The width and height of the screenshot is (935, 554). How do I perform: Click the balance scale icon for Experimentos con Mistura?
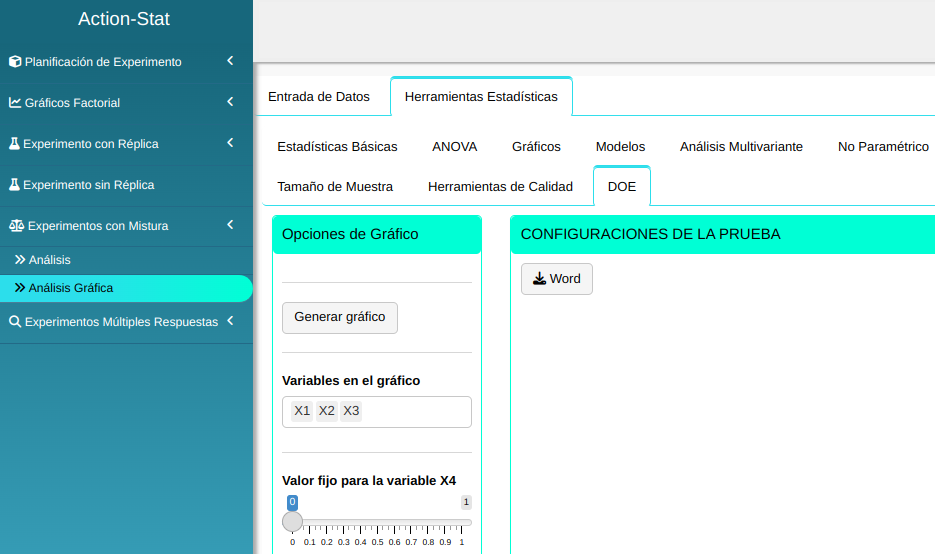pyautogui.click(x=16, y=226)
